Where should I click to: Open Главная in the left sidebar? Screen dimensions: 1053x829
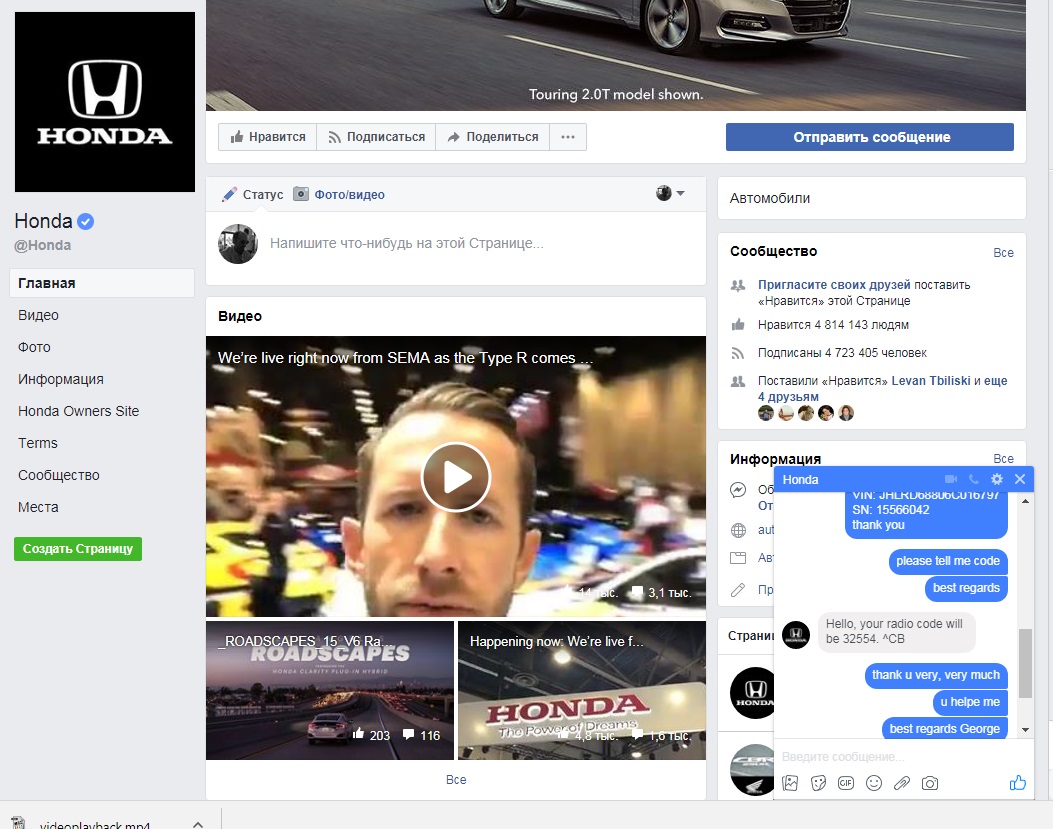[x=102, y=283]
